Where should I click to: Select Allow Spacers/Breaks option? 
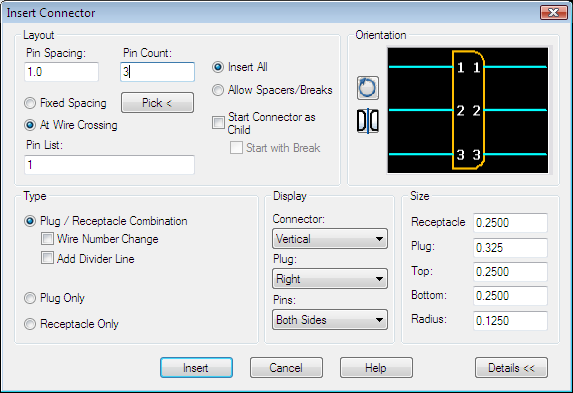click(218, 90)
